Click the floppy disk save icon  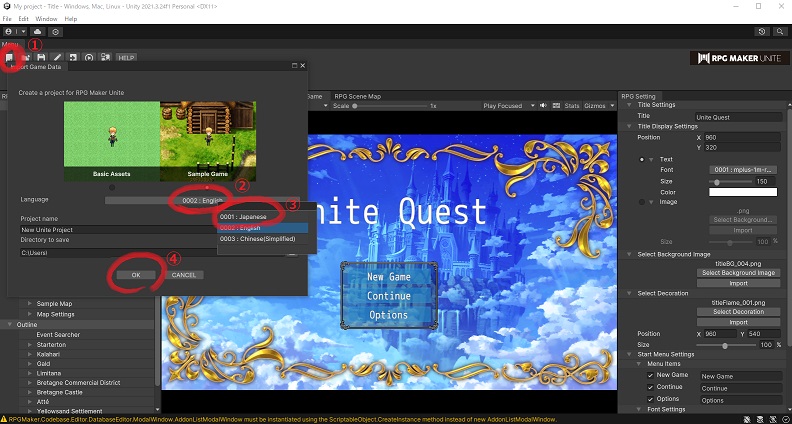[41, 58]
